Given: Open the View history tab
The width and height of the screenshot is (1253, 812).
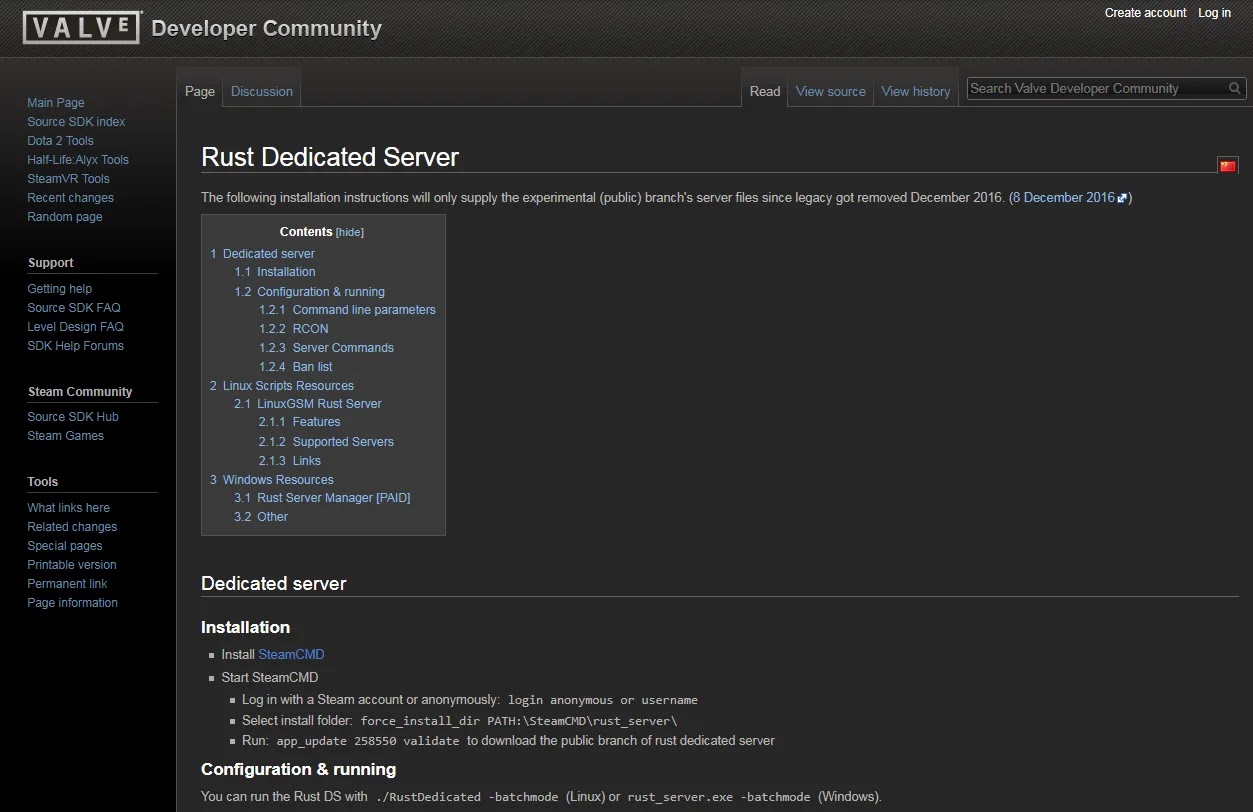Looking at the screenshot, I should pos(916,91).
